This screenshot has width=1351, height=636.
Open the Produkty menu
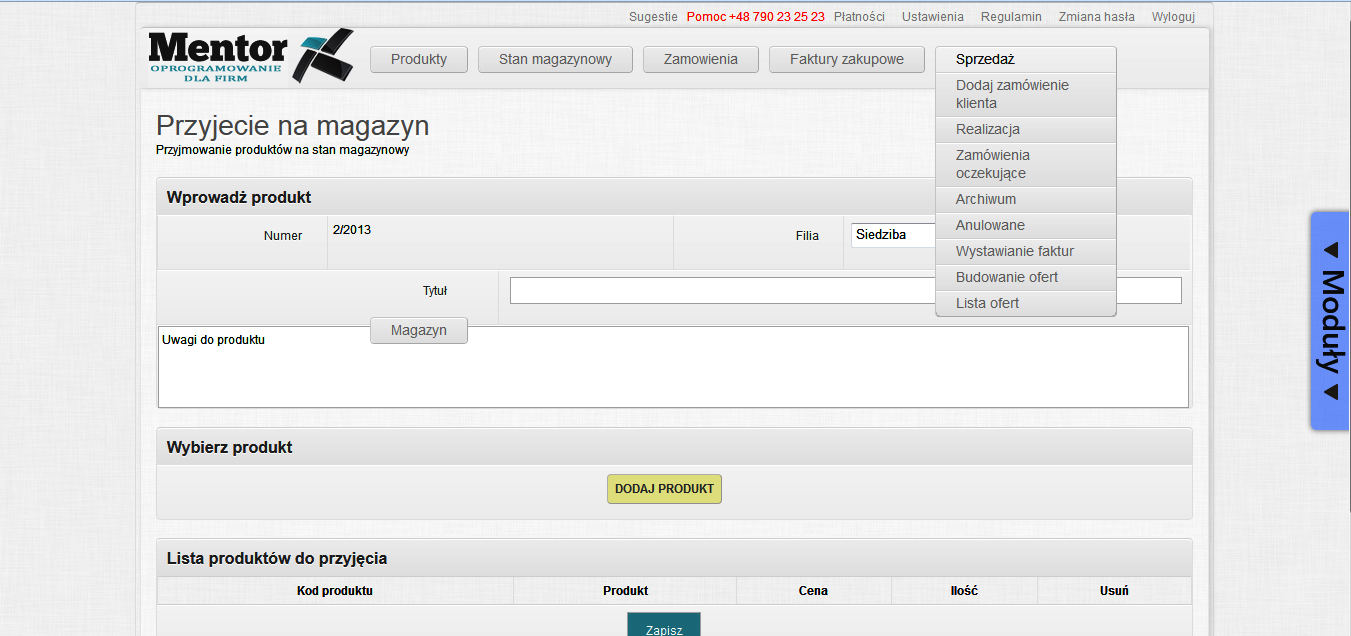point(418,60)
